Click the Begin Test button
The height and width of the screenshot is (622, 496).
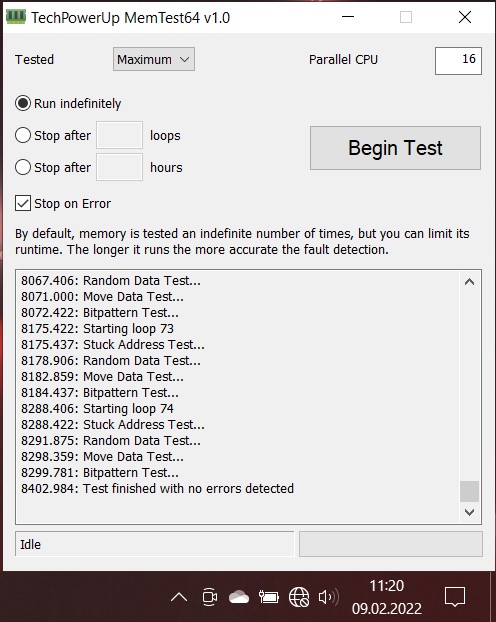pyautogui.click(x=395, y=148)
